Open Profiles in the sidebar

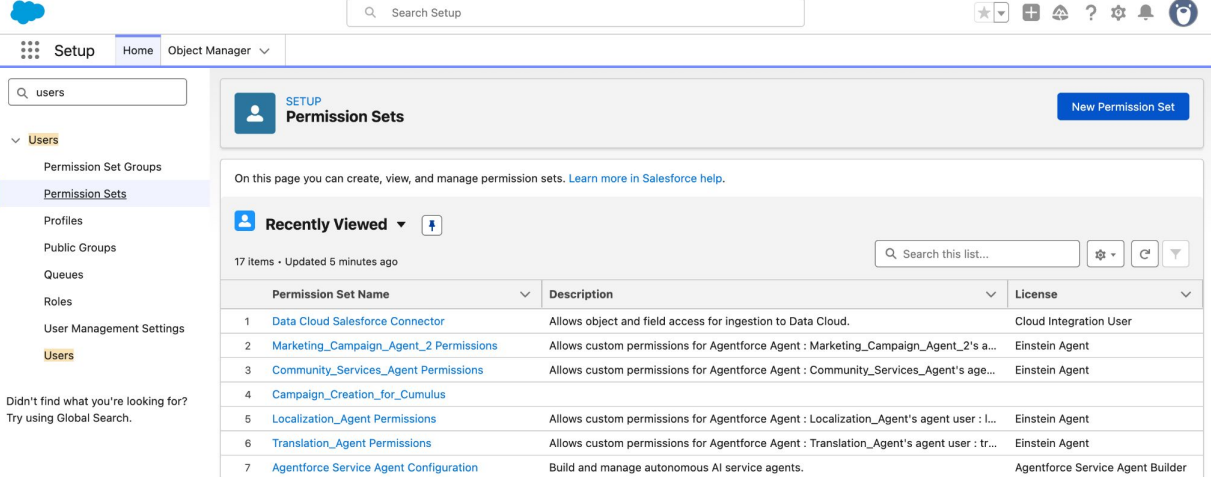[63, 221]
